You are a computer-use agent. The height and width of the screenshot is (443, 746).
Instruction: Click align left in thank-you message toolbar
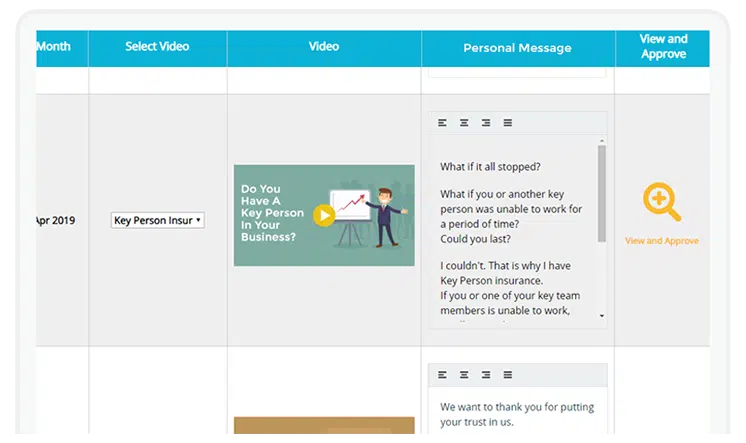(443, 375)
